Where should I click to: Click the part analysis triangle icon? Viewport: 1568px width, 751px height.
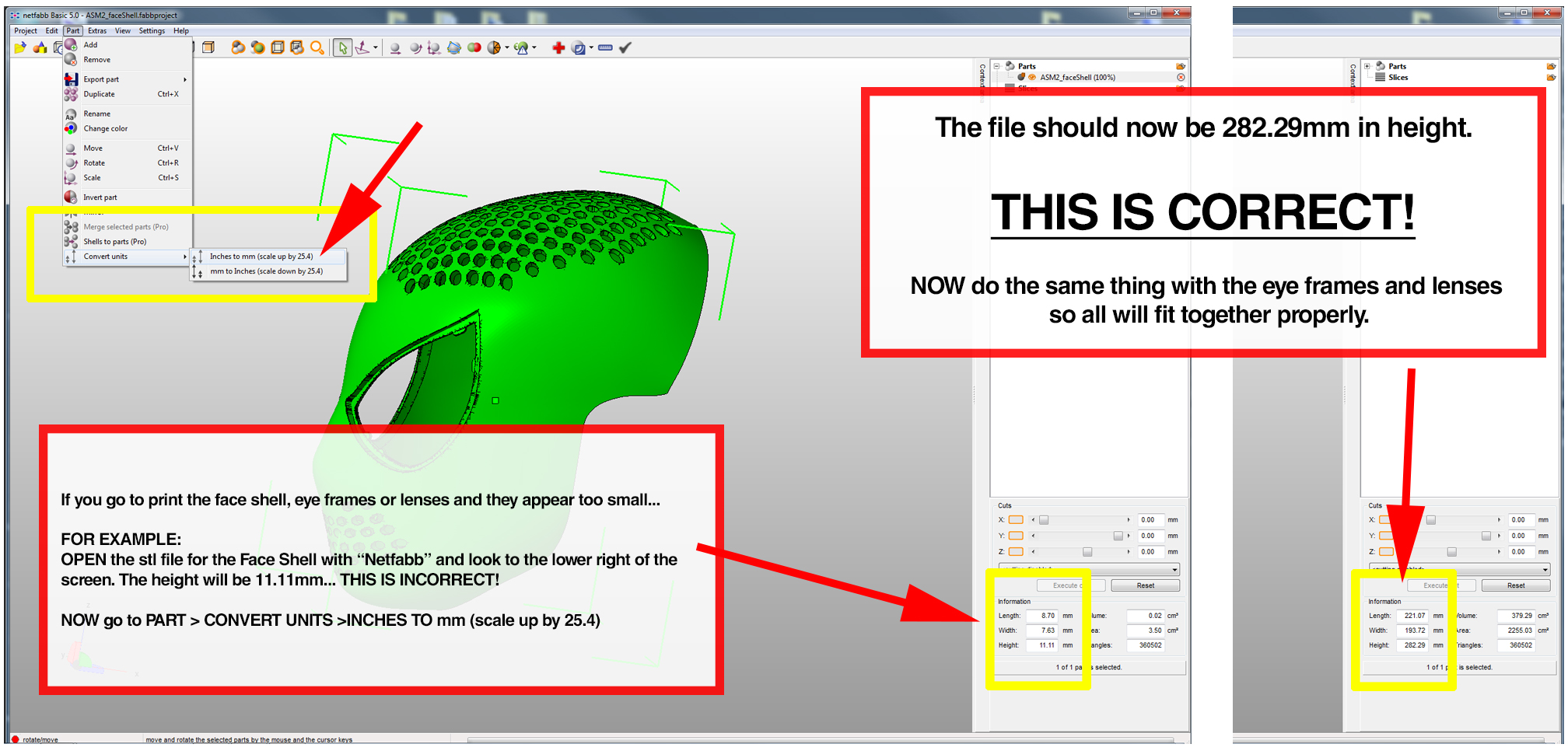click(x=521, y=48)
